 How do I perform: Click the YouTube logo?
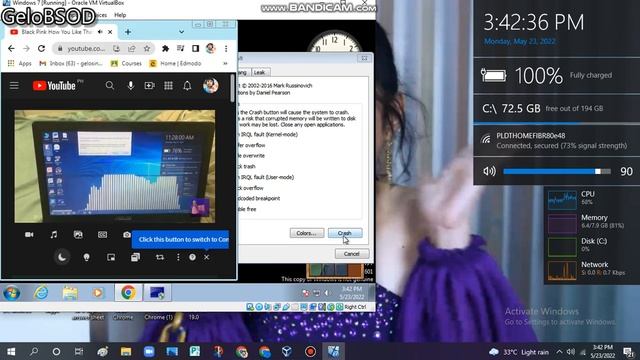tap(54, 86)
